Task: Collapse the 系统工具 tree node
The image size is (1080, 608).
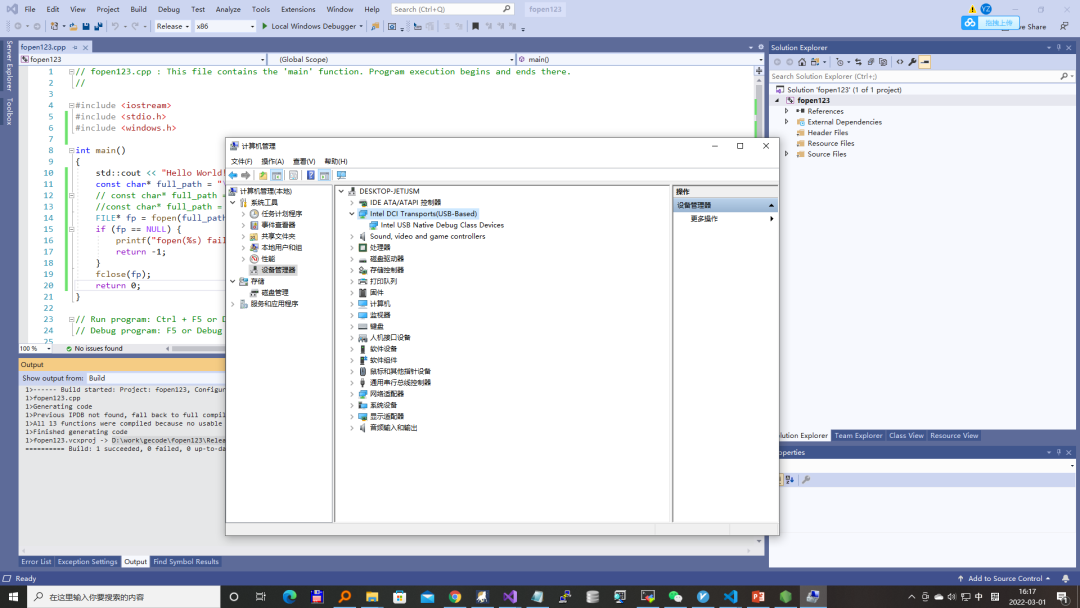Action: click(x=233, y=202)
